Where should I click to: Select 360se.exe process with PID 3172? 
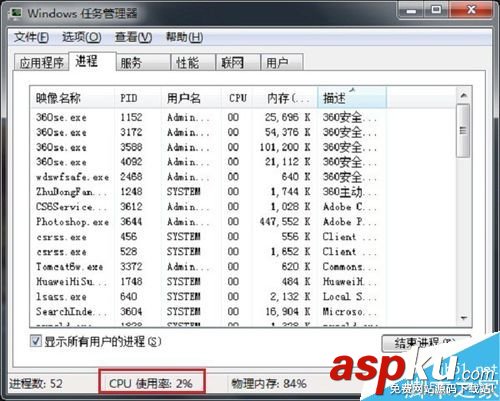click(x=207, y=132)
